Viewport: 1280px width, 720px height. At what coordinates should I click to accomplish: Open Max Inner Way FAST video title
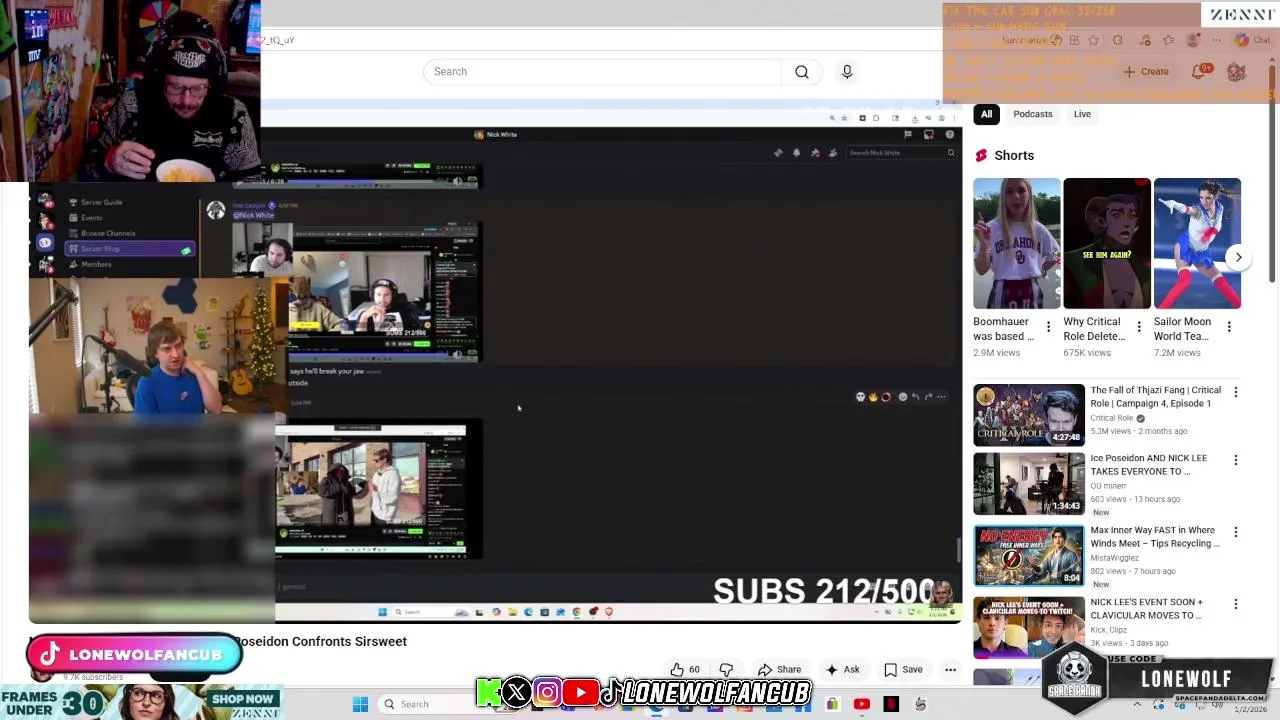(1155, 537)
